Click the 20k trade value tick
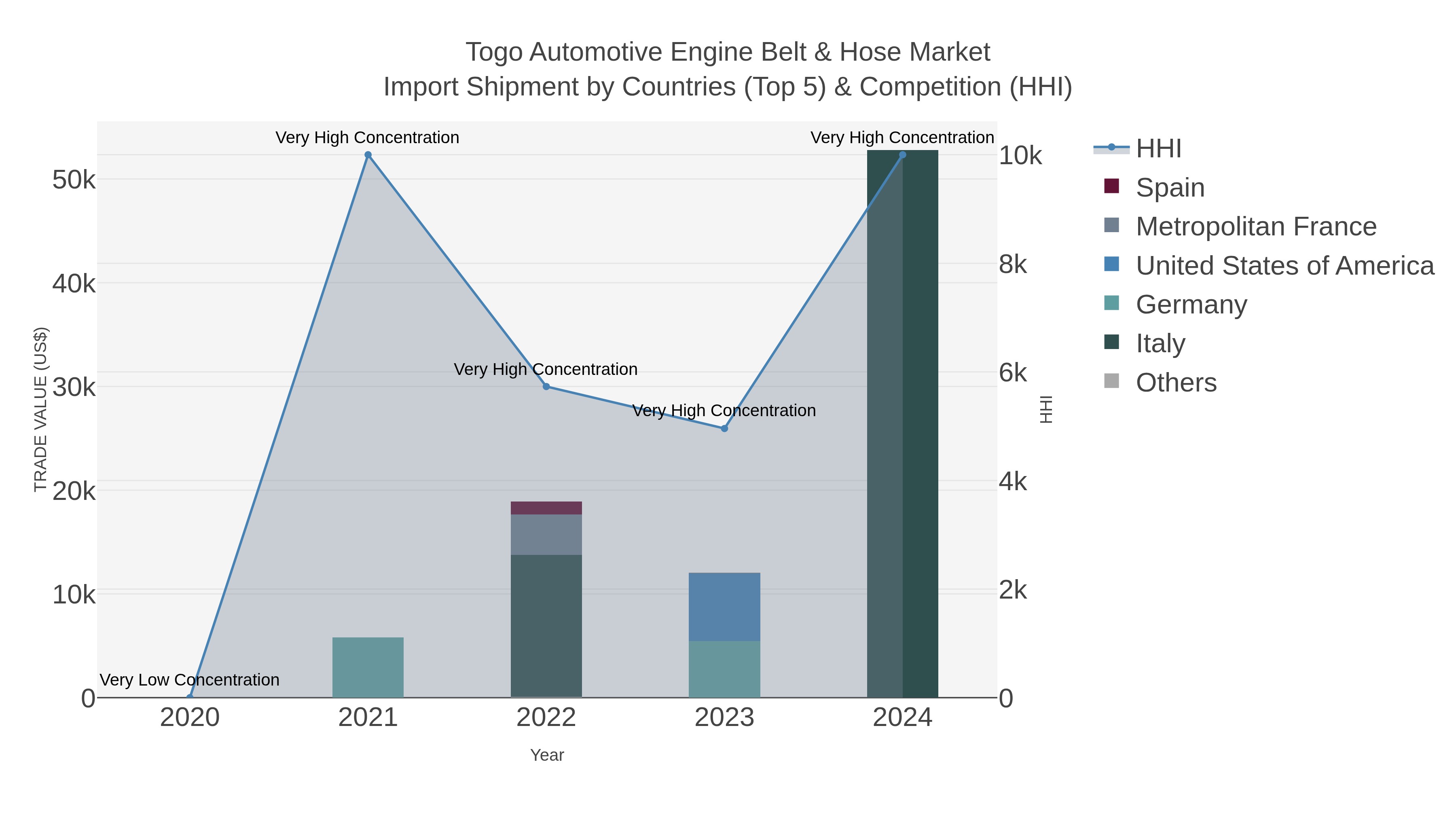The height and width of the screenshot is (819, 1456). pos(74,491)
